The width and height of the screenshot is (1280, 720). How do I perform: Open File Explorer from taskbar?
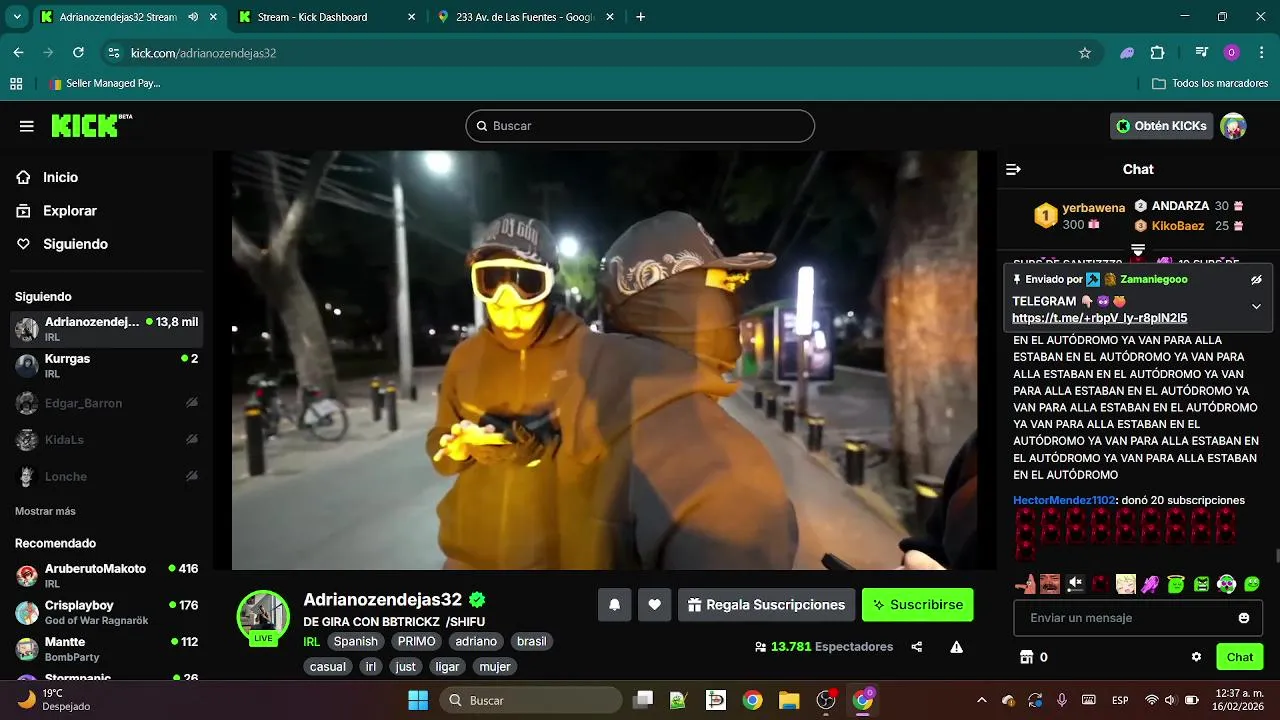point(789,700)
